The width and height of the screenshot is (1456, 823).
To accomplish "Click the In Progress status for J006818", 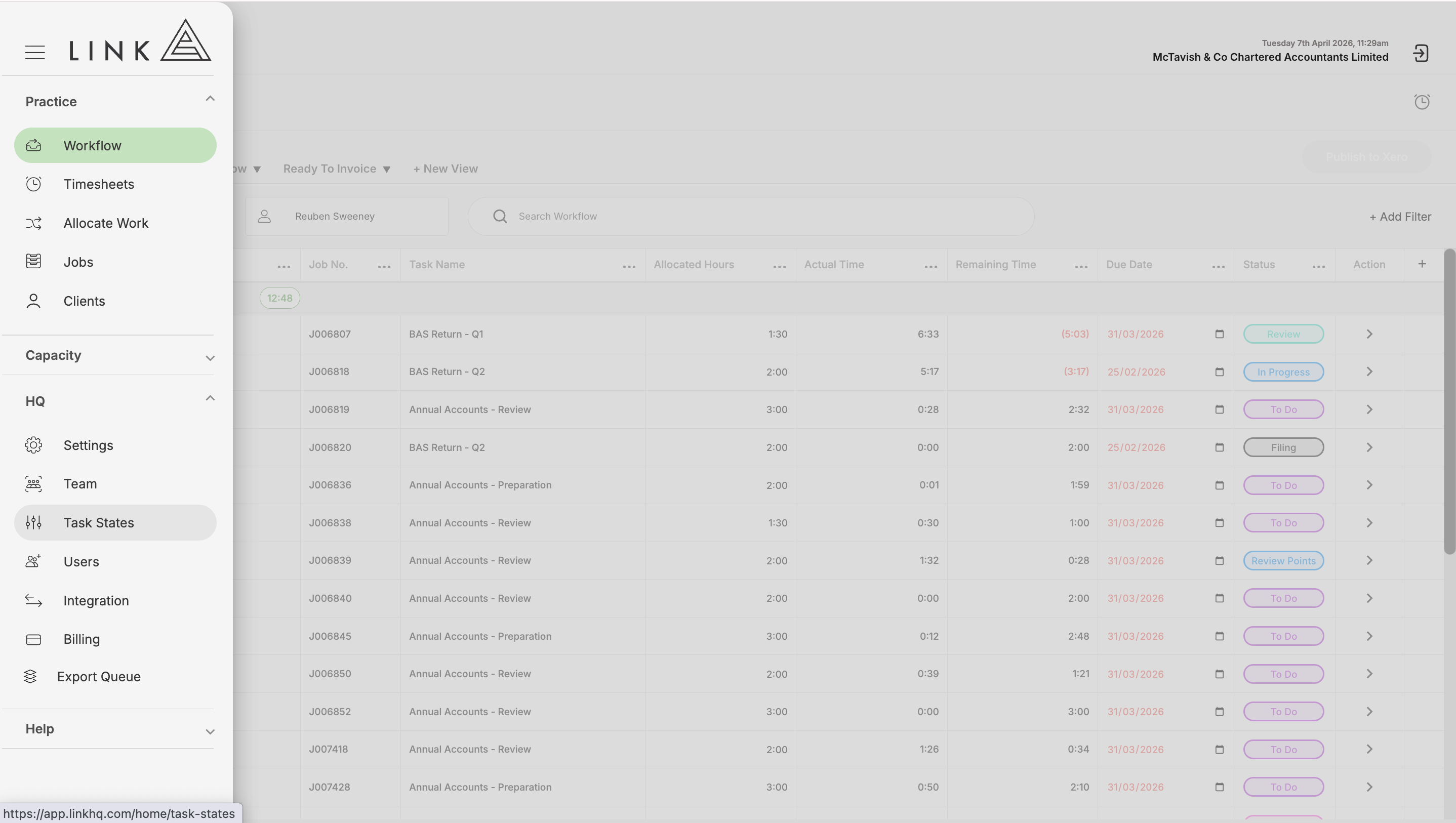I will coord(1283,372).
